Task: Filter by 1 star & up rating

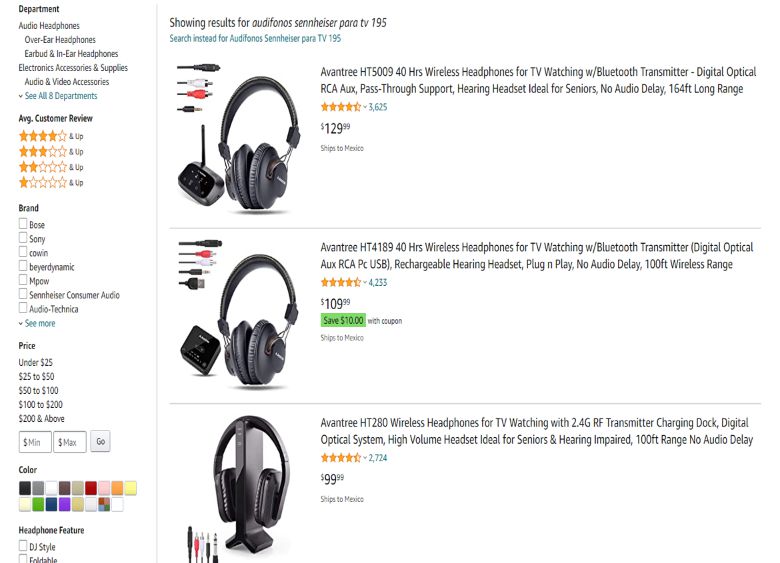Action: [x=43, y=183]
